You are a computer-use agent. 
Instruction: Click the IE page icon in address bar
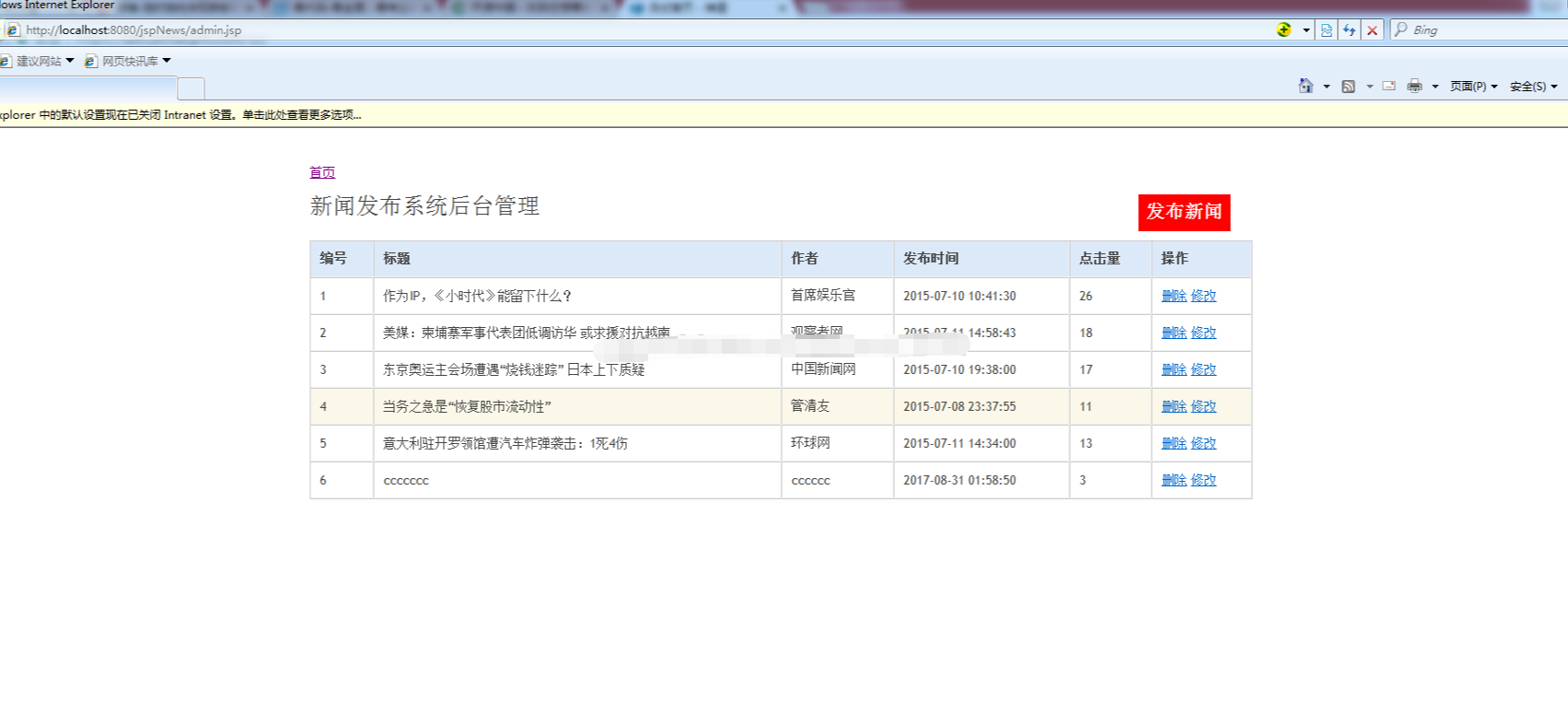coord(13,29)
